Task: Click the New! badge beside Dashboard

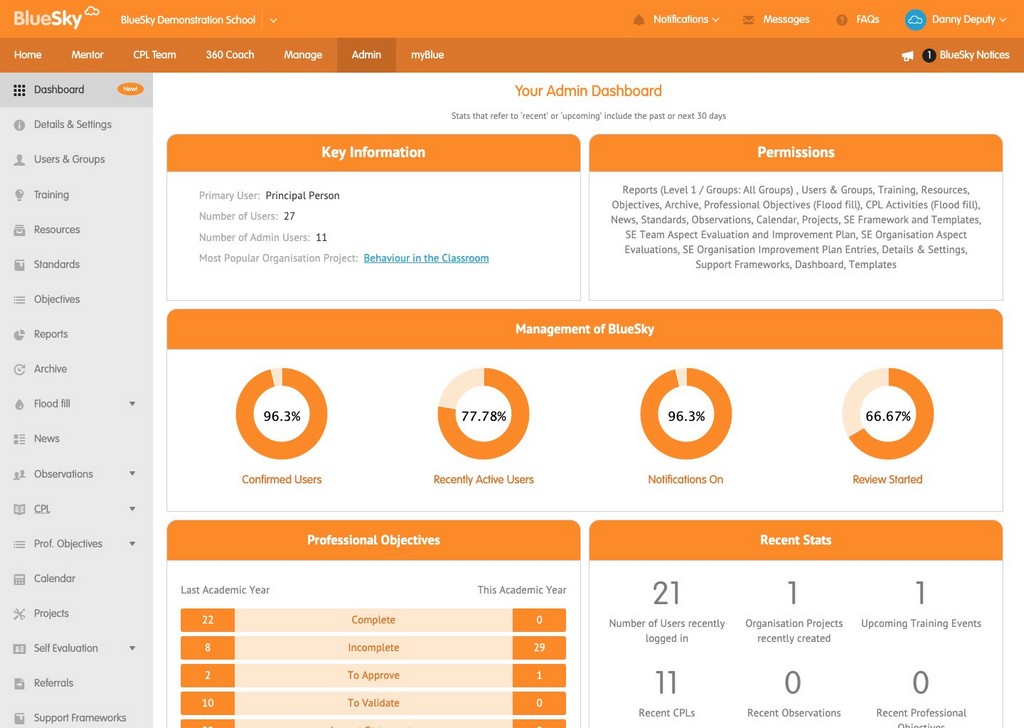Action: (x=131, y=89)
